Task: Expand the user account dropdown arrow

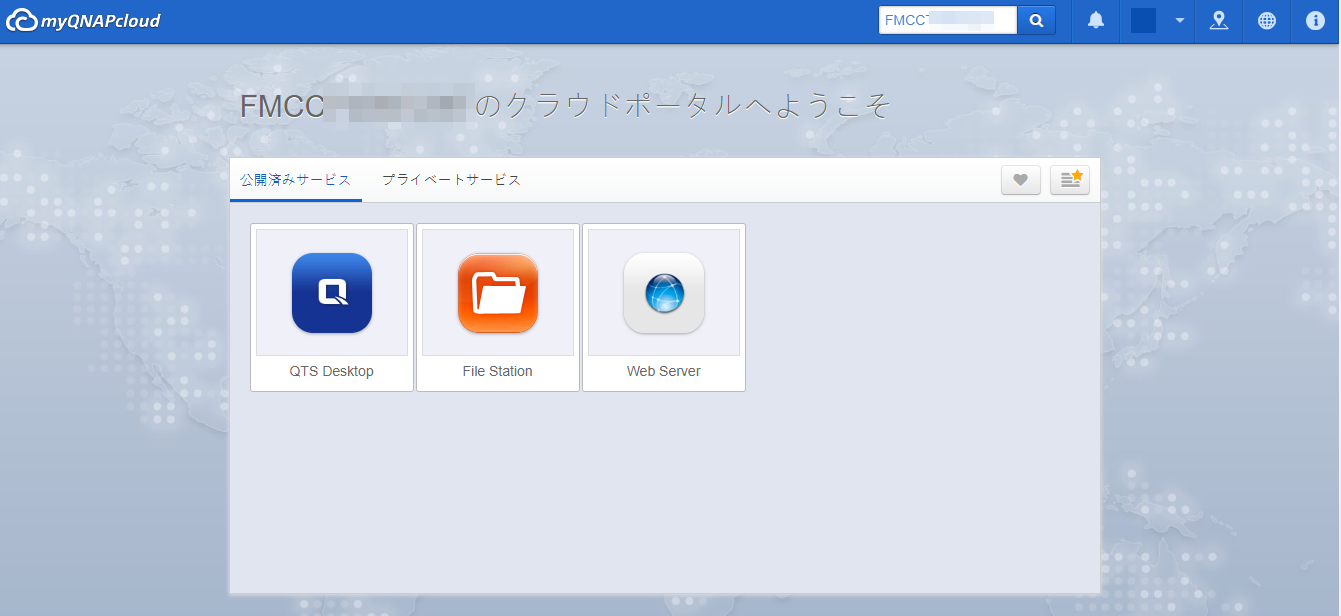Action: (1180, 21)
